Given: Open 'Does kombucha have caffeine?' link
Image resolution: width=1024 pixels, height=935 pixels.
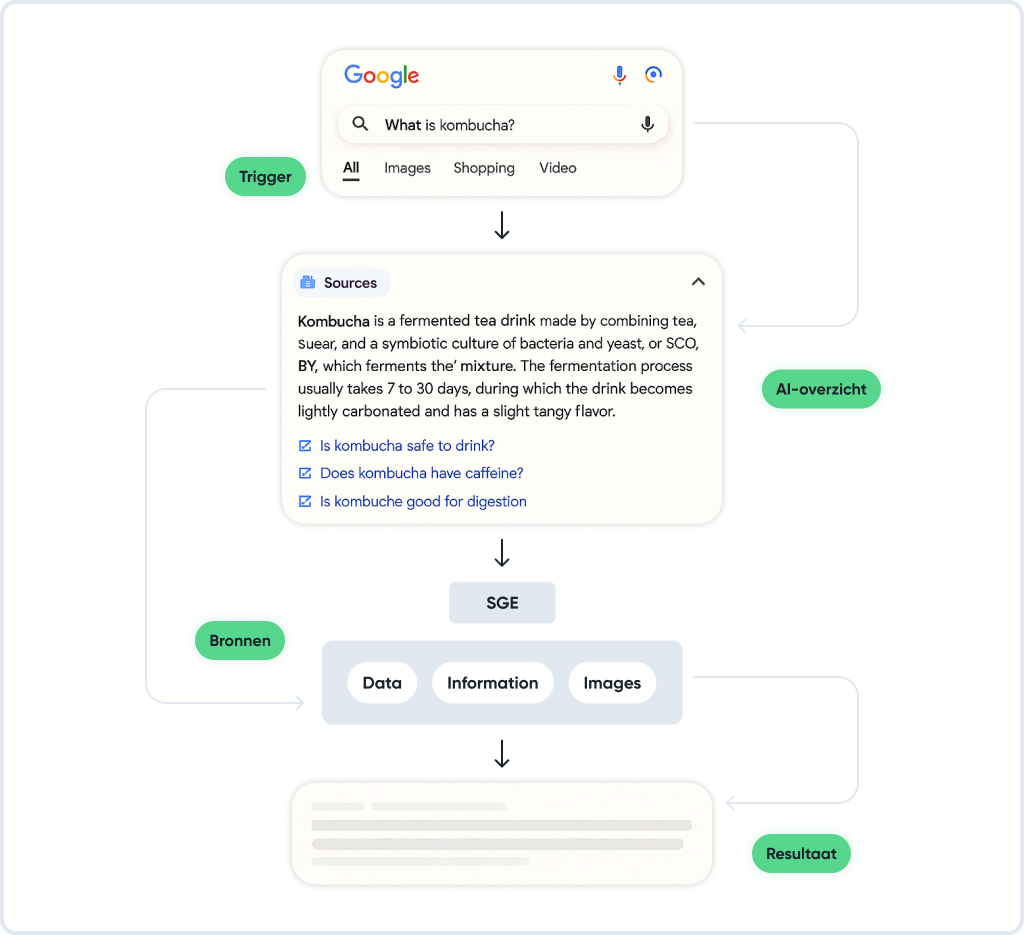Looking at the screenshot, I should [421, 473].
